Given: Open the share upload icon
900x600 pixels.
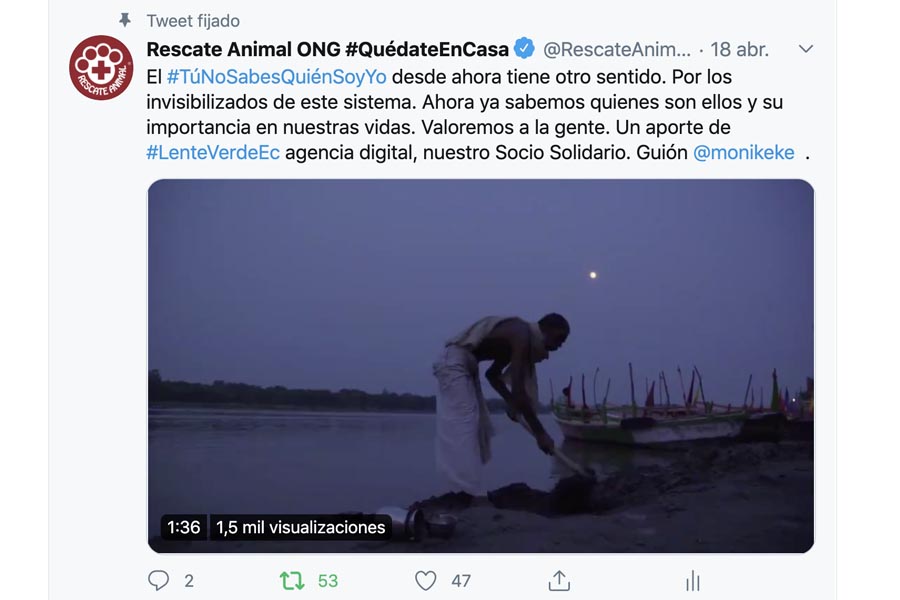Looking at the screenshot, I should 559,580.
